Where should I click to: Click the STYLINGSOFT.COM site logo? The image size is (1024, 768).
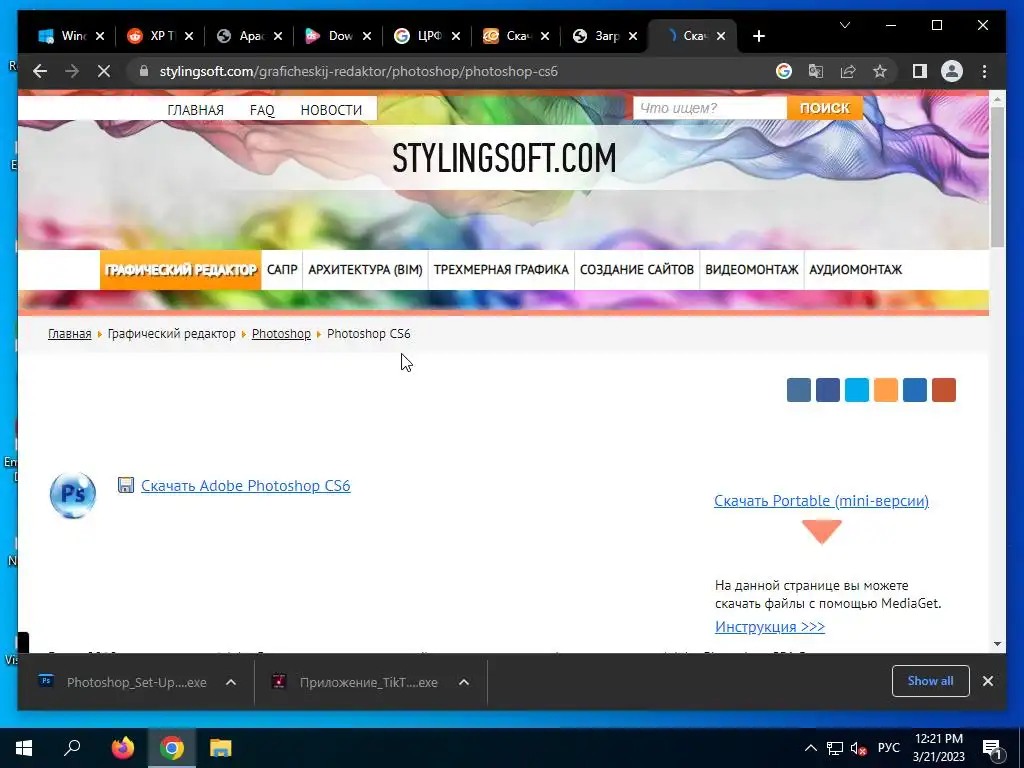[x=504, y=158]
